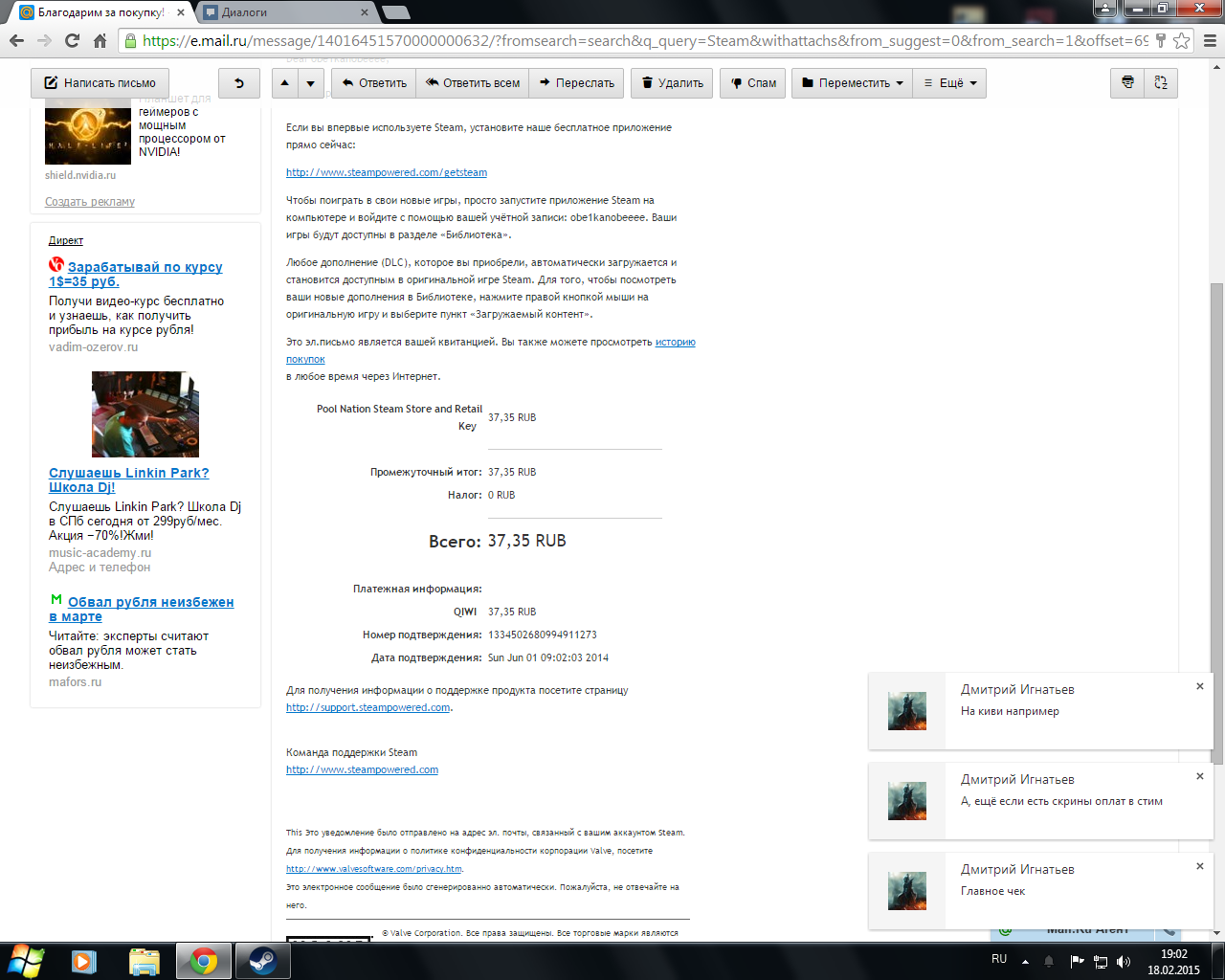Click the Директ link
Viewport: 1225px width, 980px height.
(x=66, y=240)
